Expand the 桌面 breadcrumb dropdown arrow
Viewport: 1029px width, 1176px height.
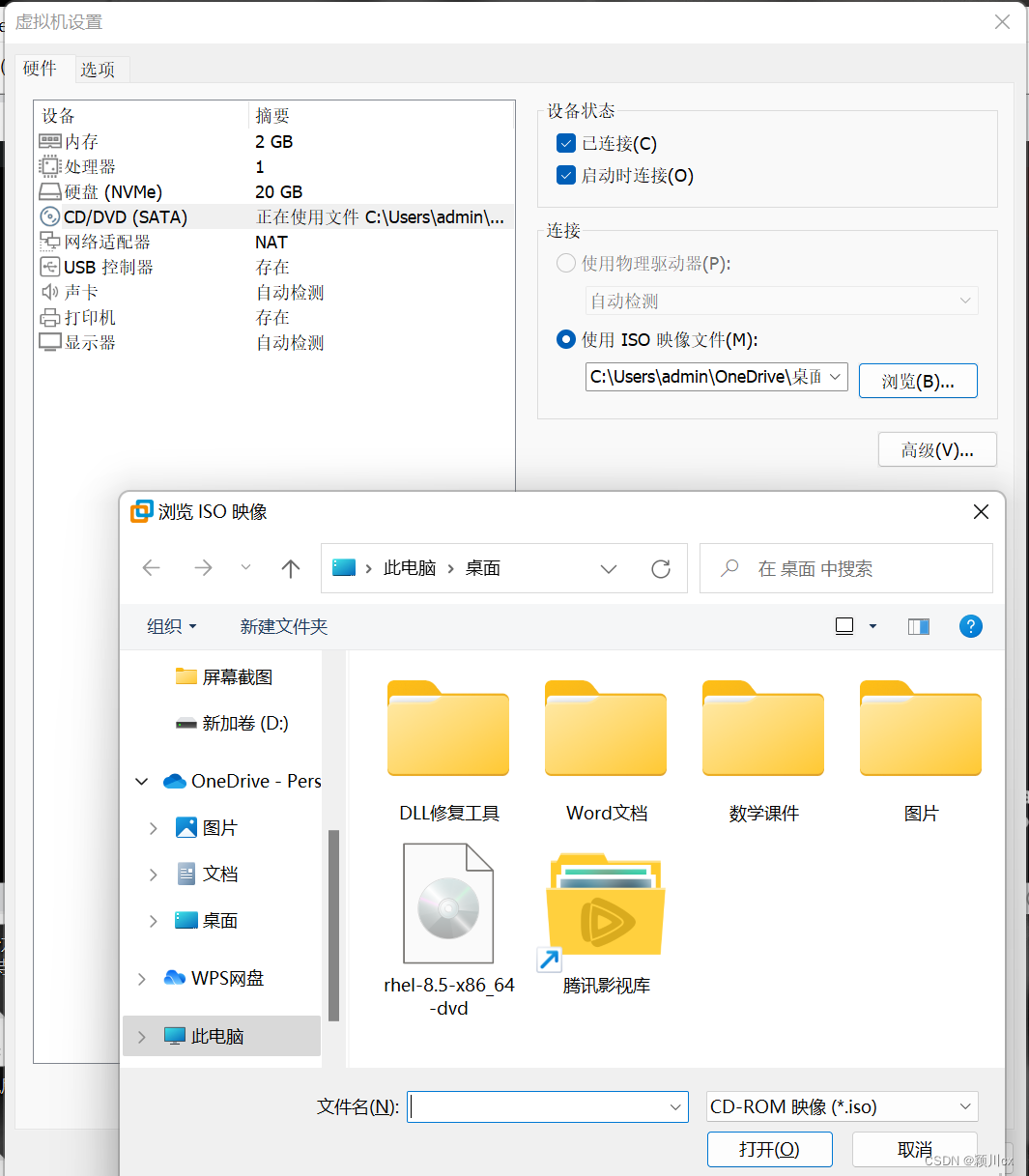(x=609, y=568)
